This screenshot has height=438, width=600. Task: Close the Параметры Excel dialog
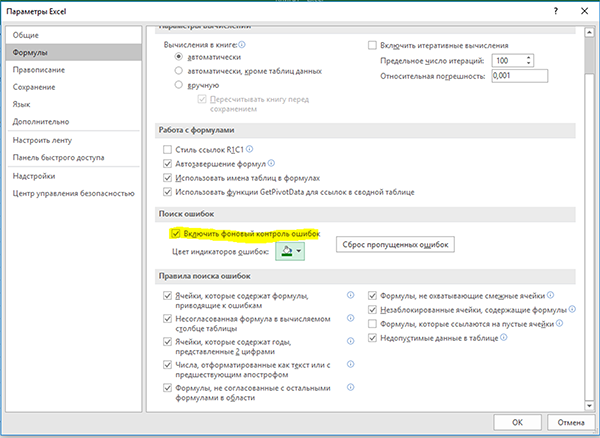point(584,11)
